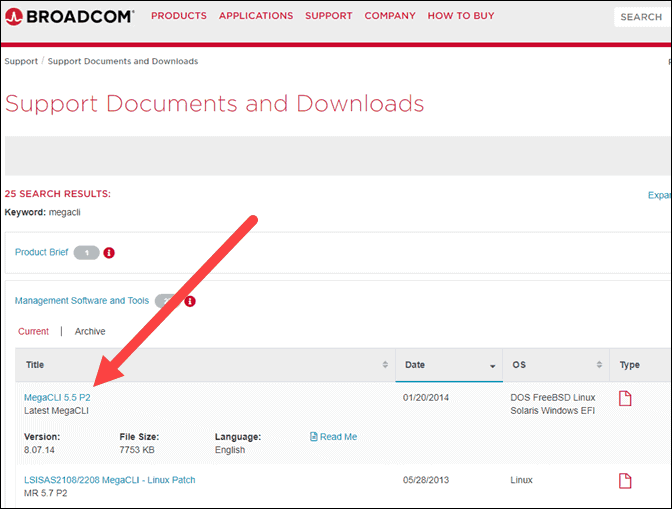The image size is (672, 509).
Task: Open the SUPPORT menu
Action: click(x=329, y=16)
